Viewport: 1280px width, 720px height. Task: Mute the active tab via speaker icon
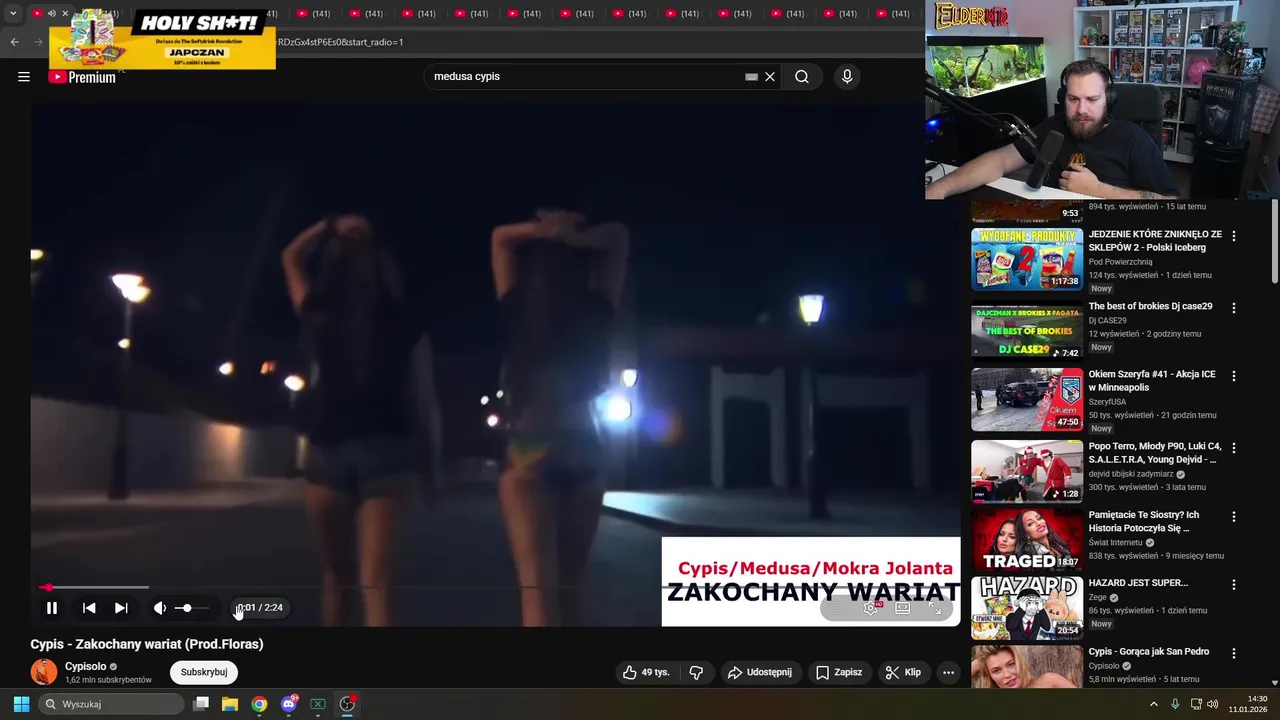[52, 13]
